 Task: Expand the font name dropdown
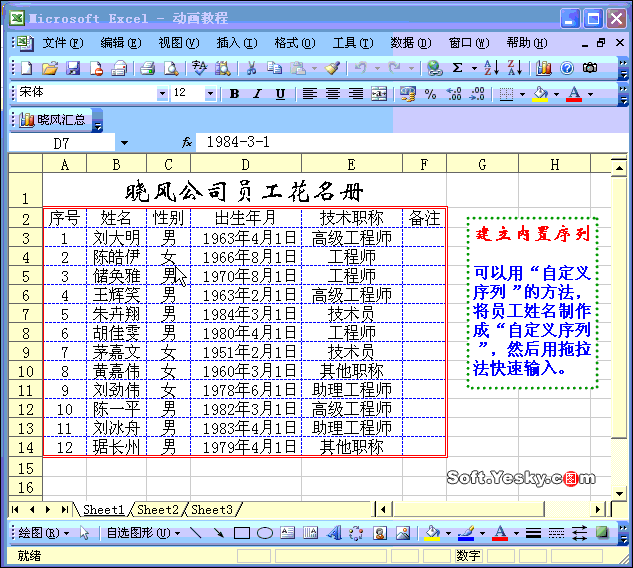[162, 94]
